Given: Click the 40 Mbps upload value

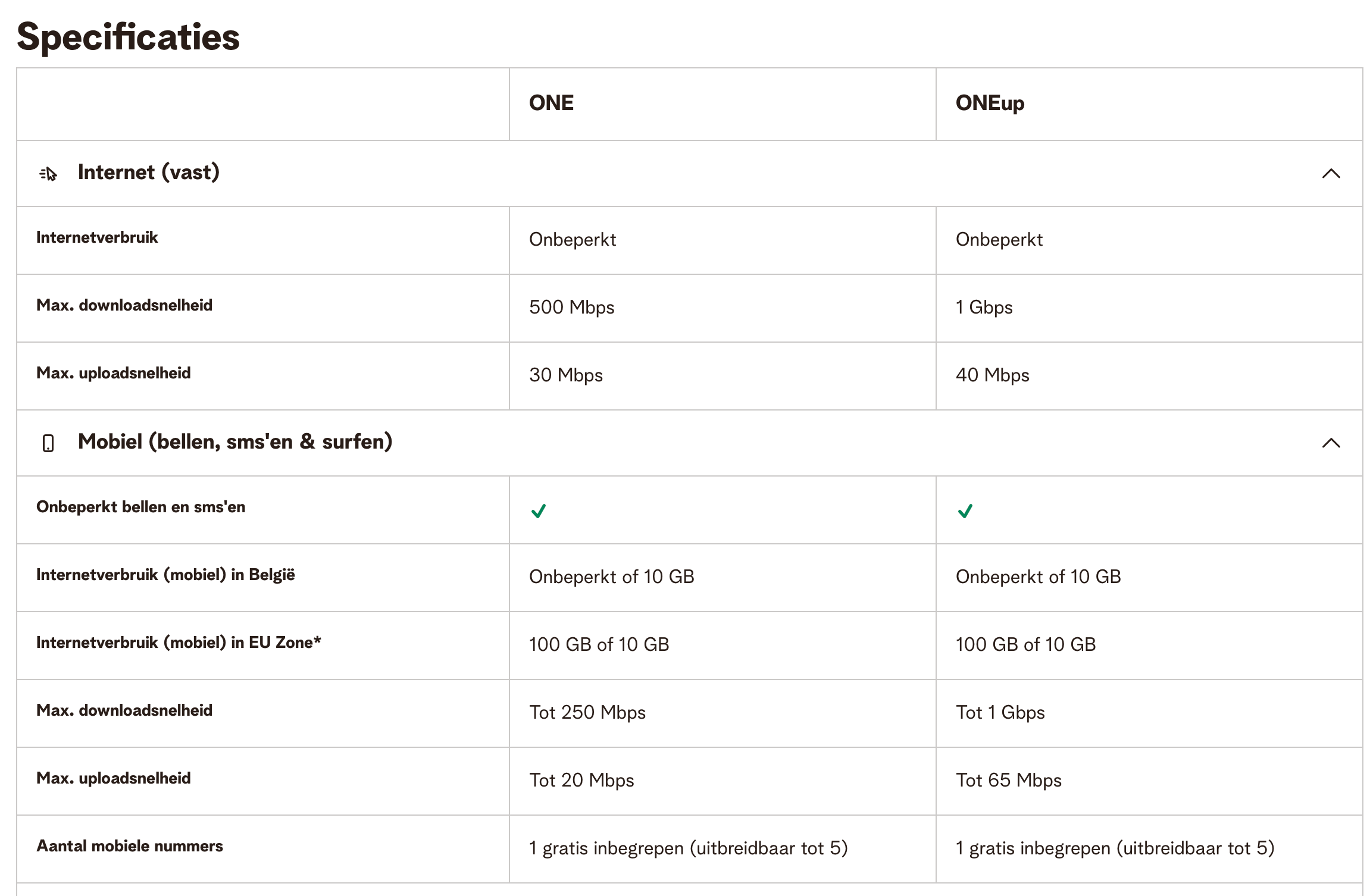Looking at the screenshot, I should click(x=992, y=375).
